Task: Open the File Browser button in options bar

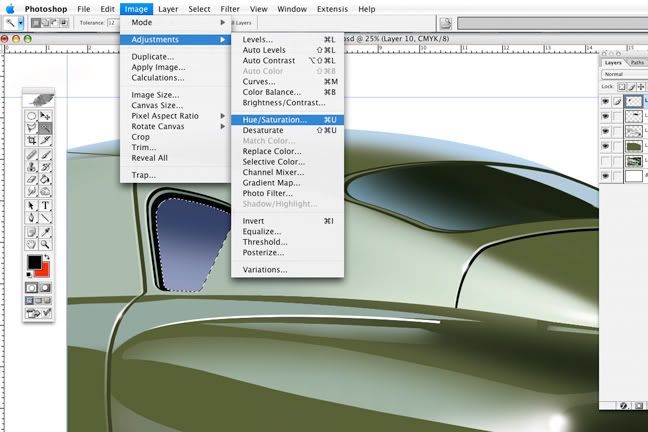Action: pyautogui.click(x=445, y=23)
